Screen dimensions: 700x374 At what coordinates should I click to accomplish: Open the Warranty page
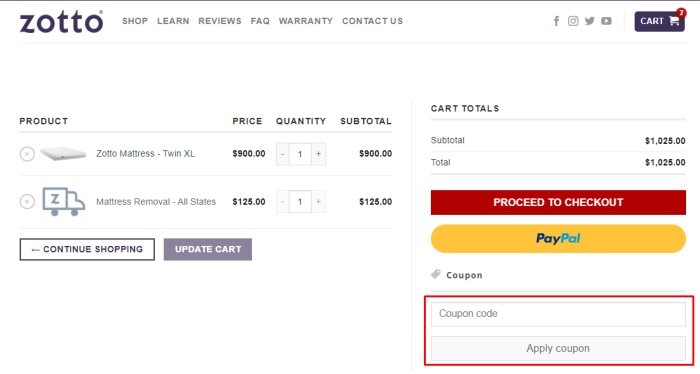coord(306,21)
